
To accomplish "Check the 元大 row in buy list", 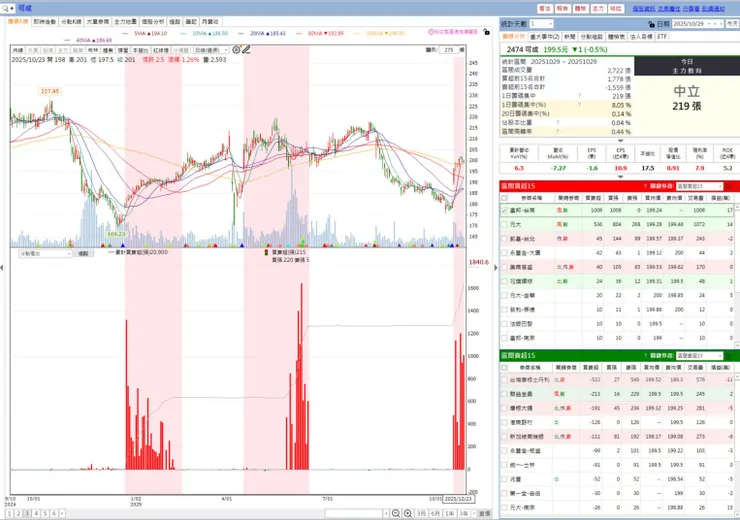I will point(505,225).
